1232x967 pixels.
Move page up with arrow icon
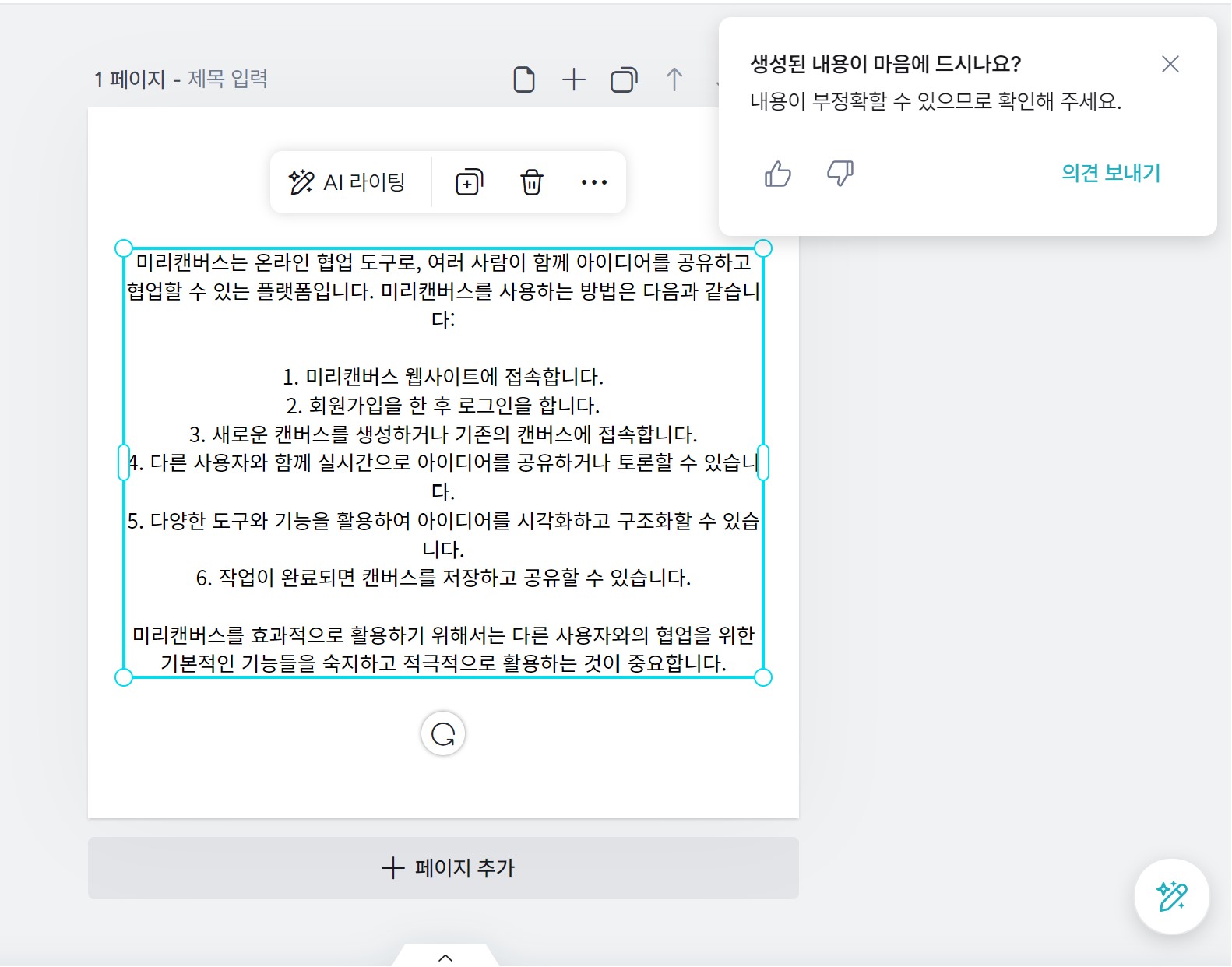[674, 79]
